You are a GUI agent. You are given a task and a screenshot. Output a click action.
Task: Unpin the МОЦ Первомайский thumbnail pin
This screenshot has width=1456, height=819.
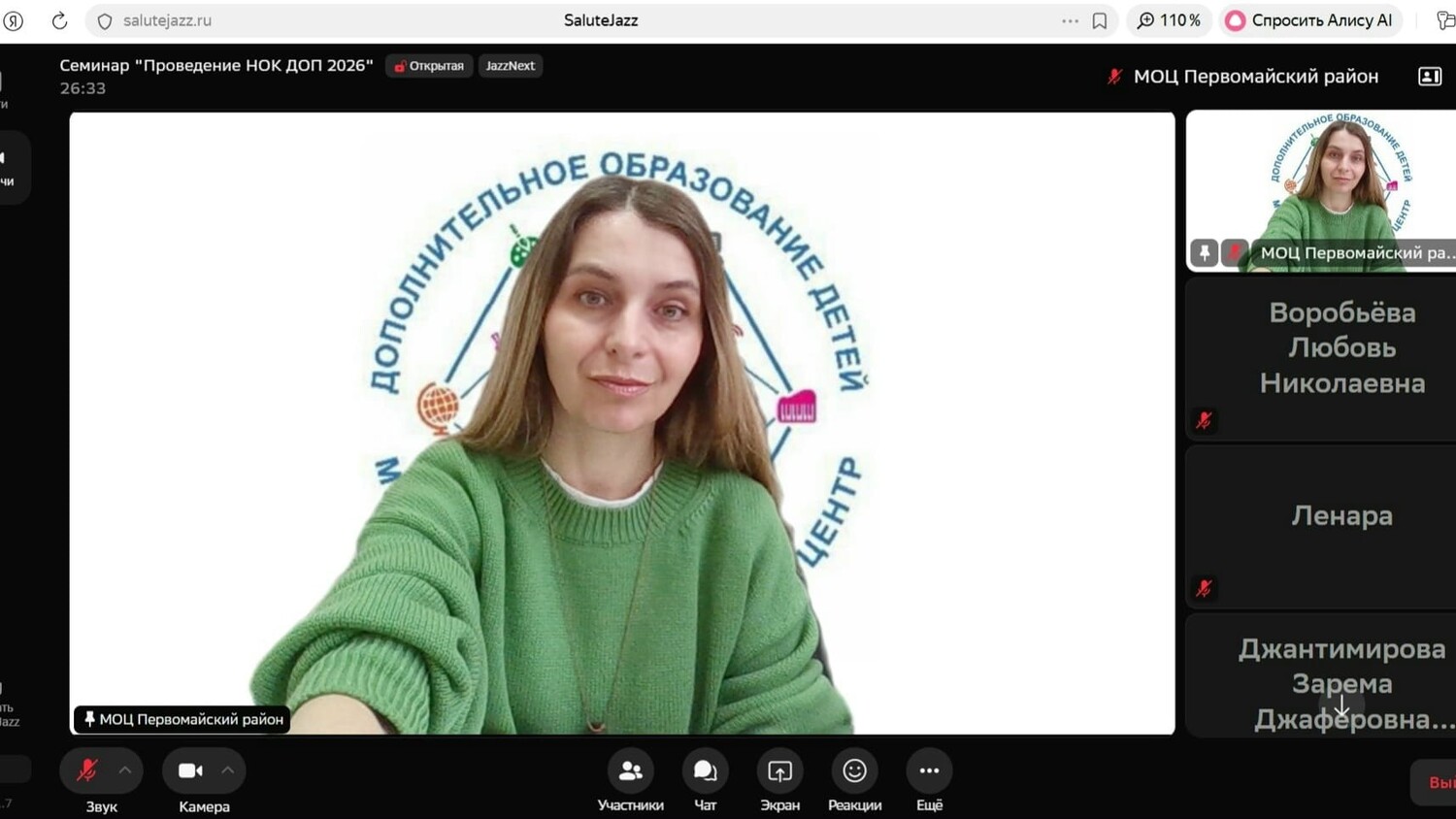click(1205, 252)
